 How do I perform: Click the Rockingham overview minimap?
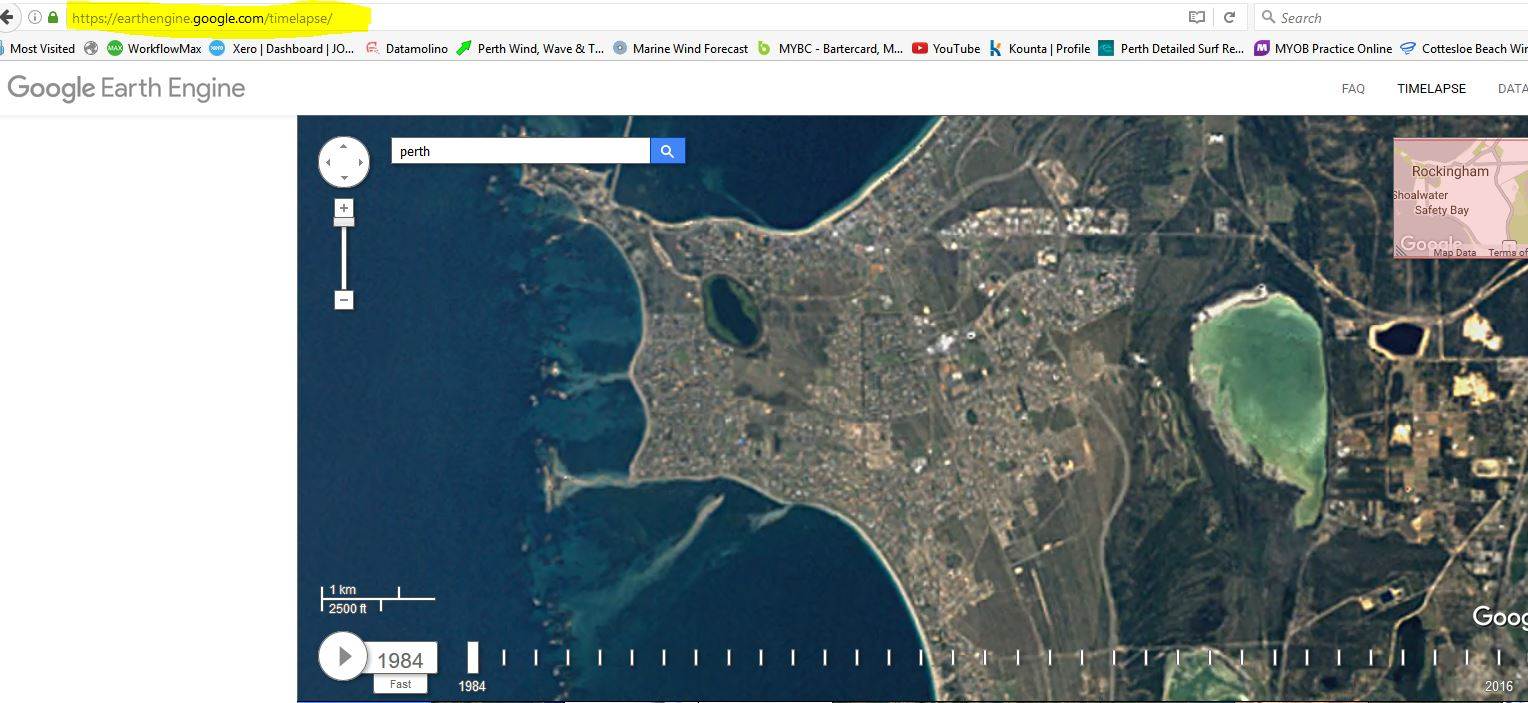tap(1460, 198)
